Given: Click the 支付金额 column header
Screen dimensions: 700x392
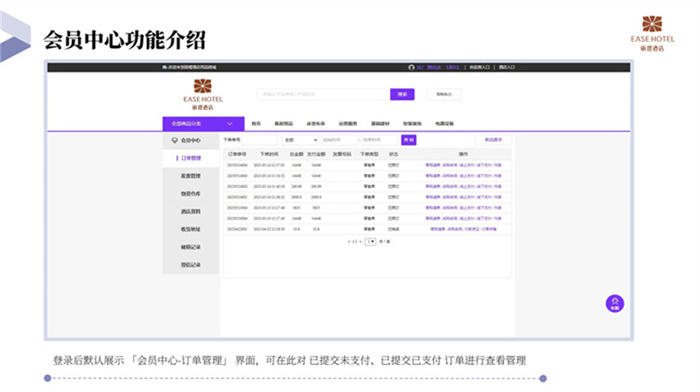Looking at the screenshot, I should pyautogui.click(x=316, y=154).
